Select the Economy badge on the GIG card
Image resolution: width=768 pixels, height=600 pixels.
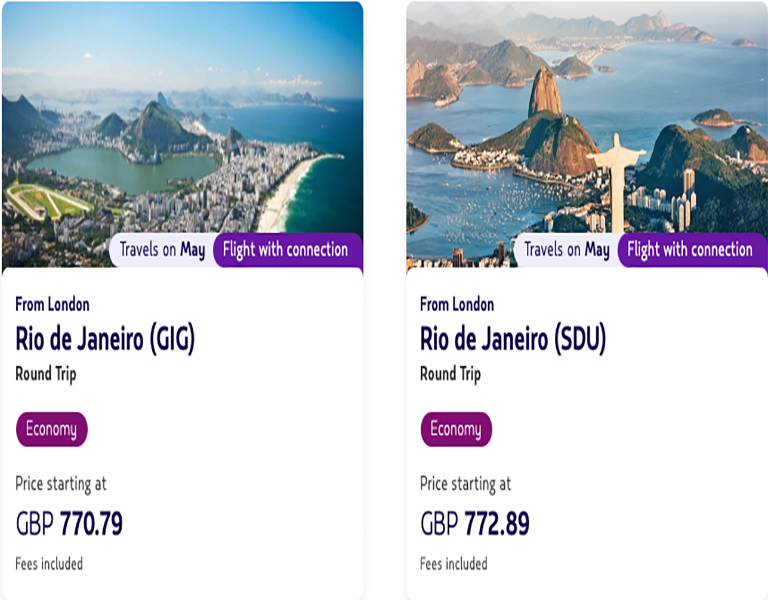pyautogui.click(x=52, y=429)
